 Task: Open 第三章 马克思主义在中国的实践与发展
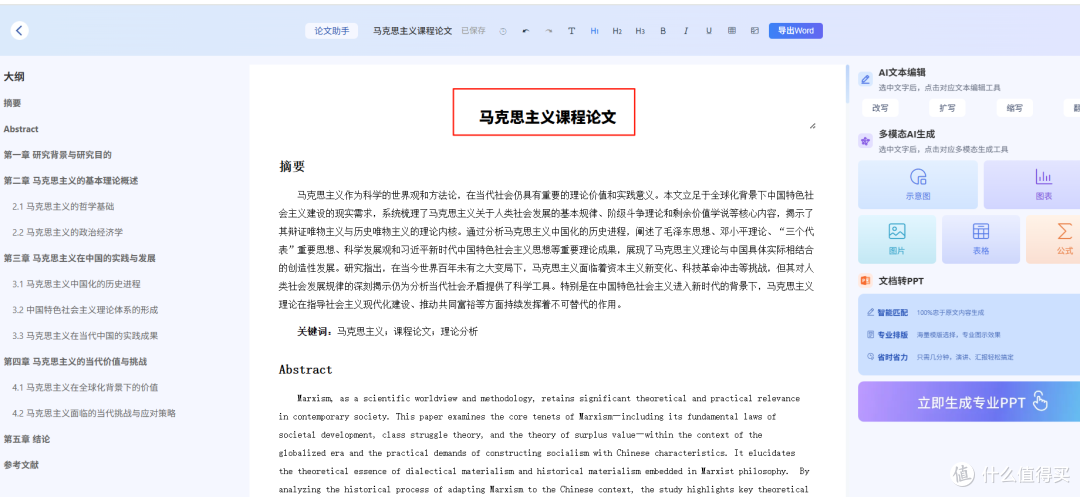79,258
